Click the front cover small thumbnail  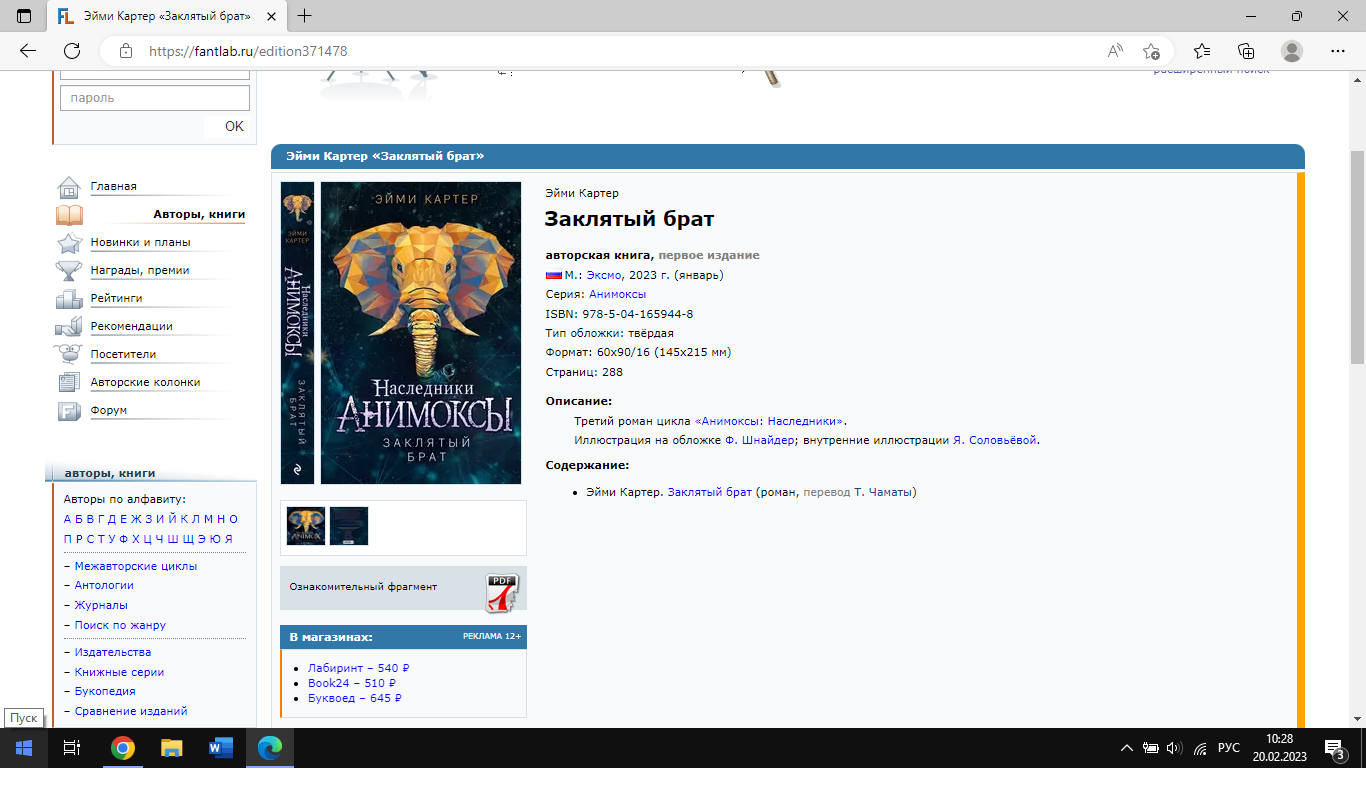click(306, 526)
